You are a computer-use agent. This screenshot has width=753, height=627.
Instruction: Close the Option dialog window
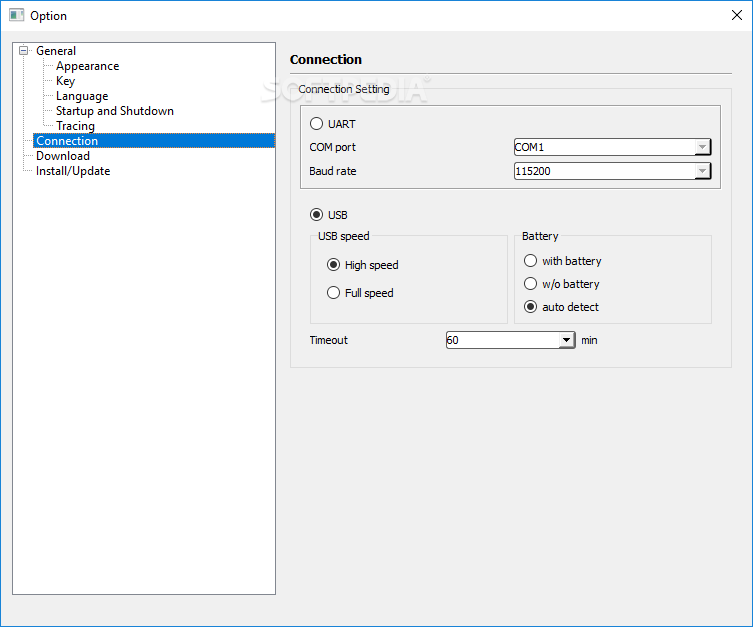point(737,15)
